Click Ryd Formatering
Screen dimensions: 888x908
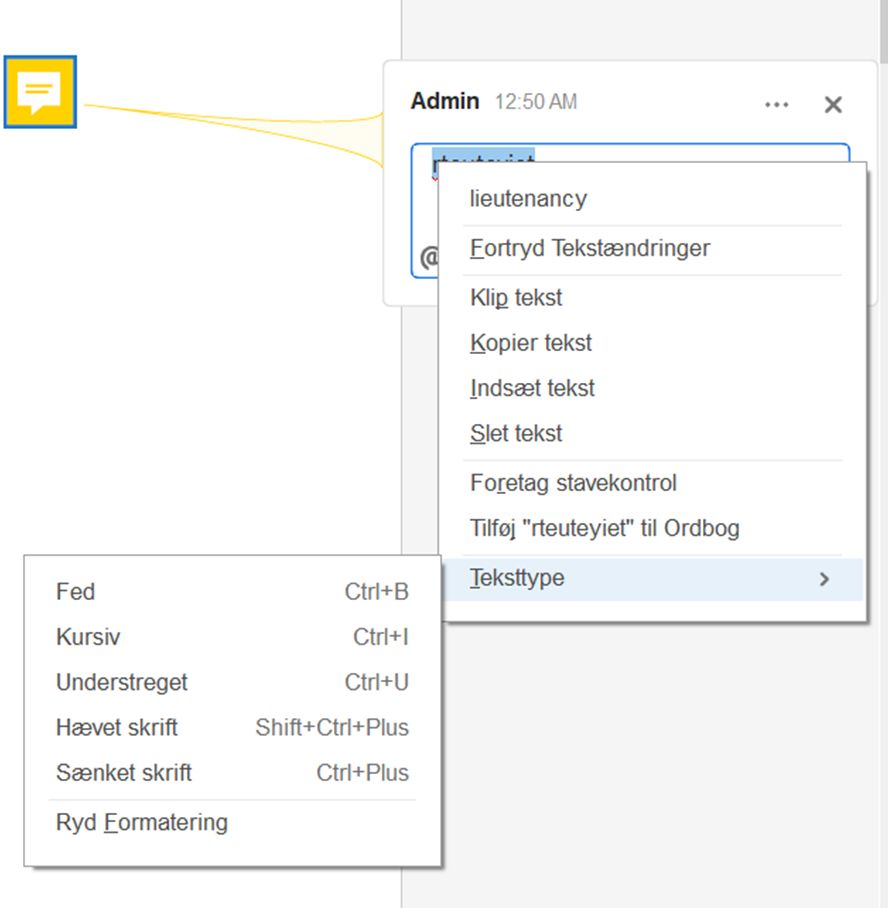[142, 822]
